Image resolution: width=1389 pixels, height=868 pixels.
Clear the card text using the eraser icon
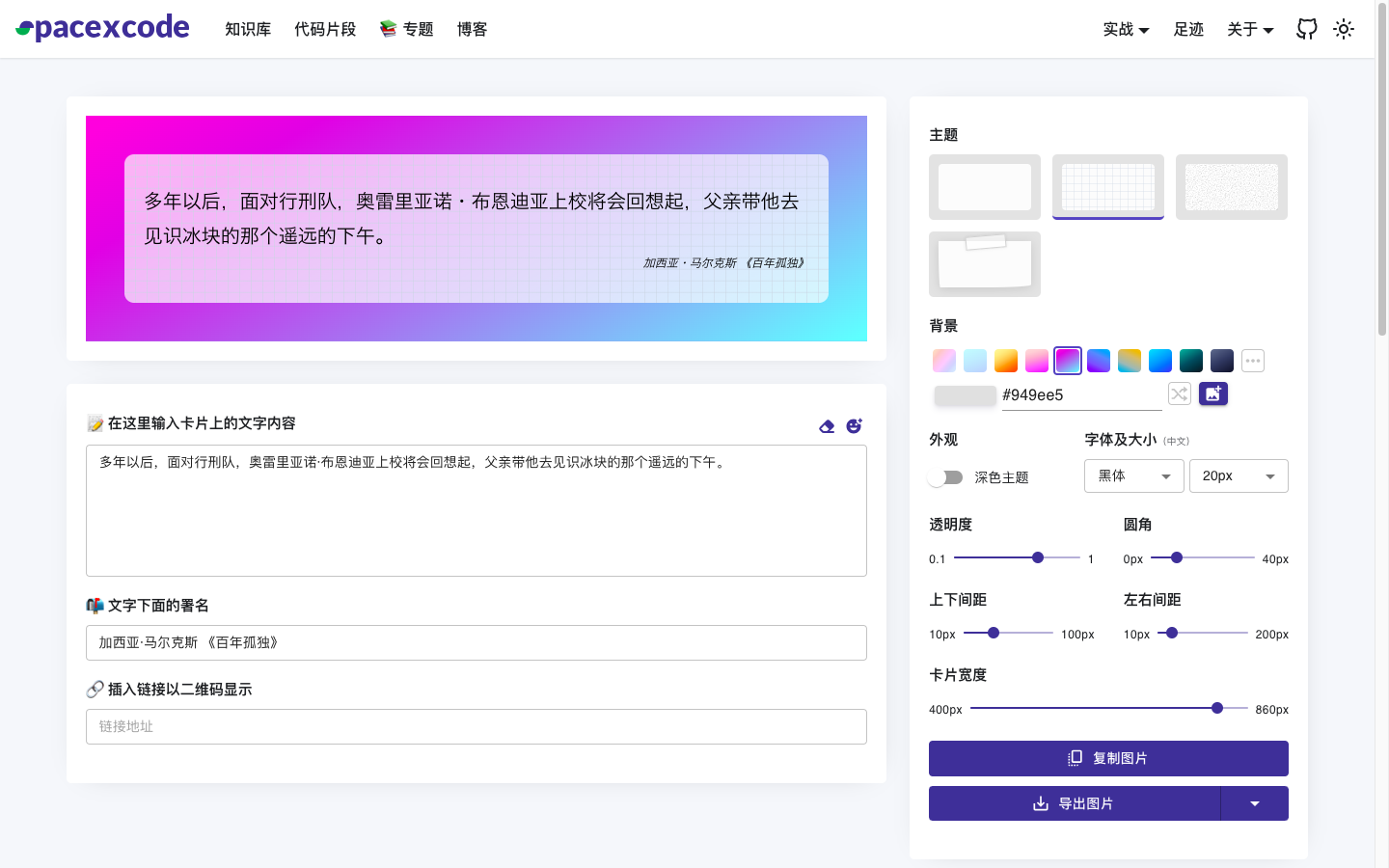click(827, 425)
